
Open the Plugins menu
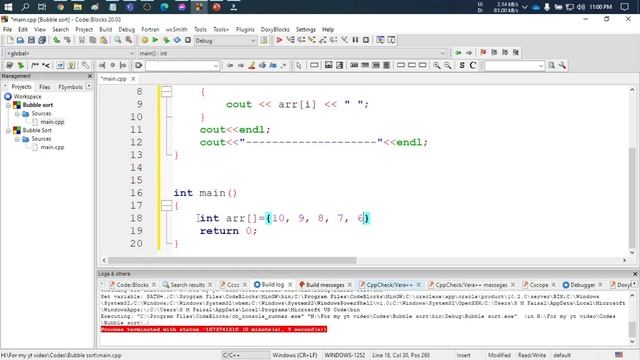(245, 29)
